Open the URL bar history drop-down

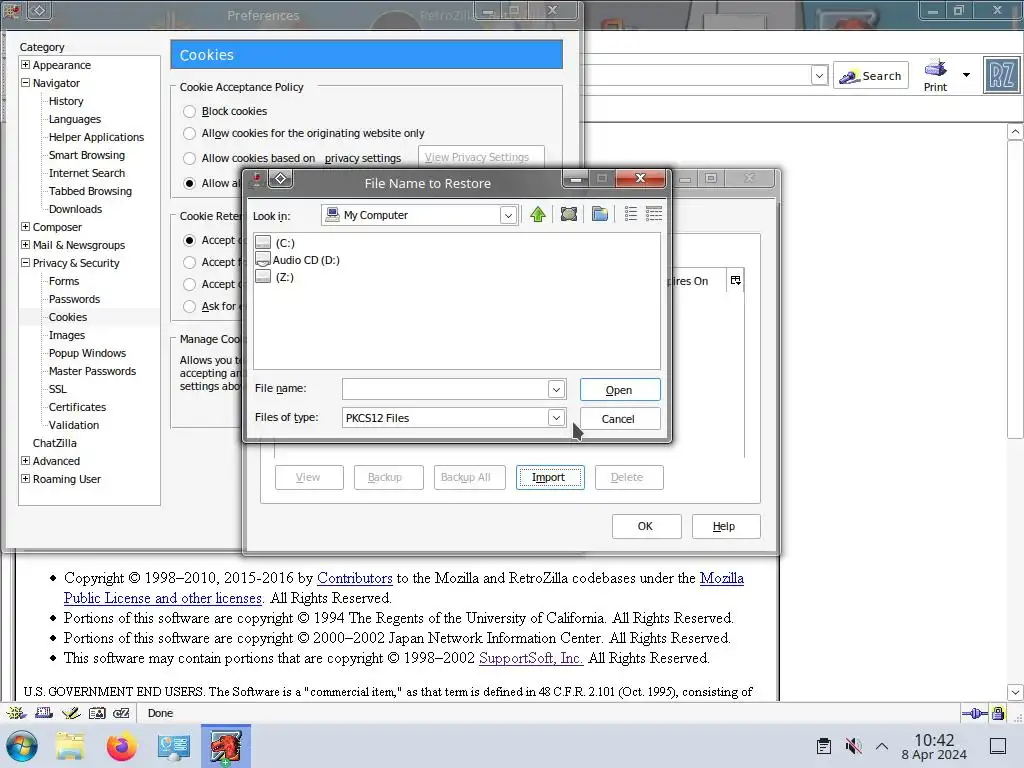[819, 76]
